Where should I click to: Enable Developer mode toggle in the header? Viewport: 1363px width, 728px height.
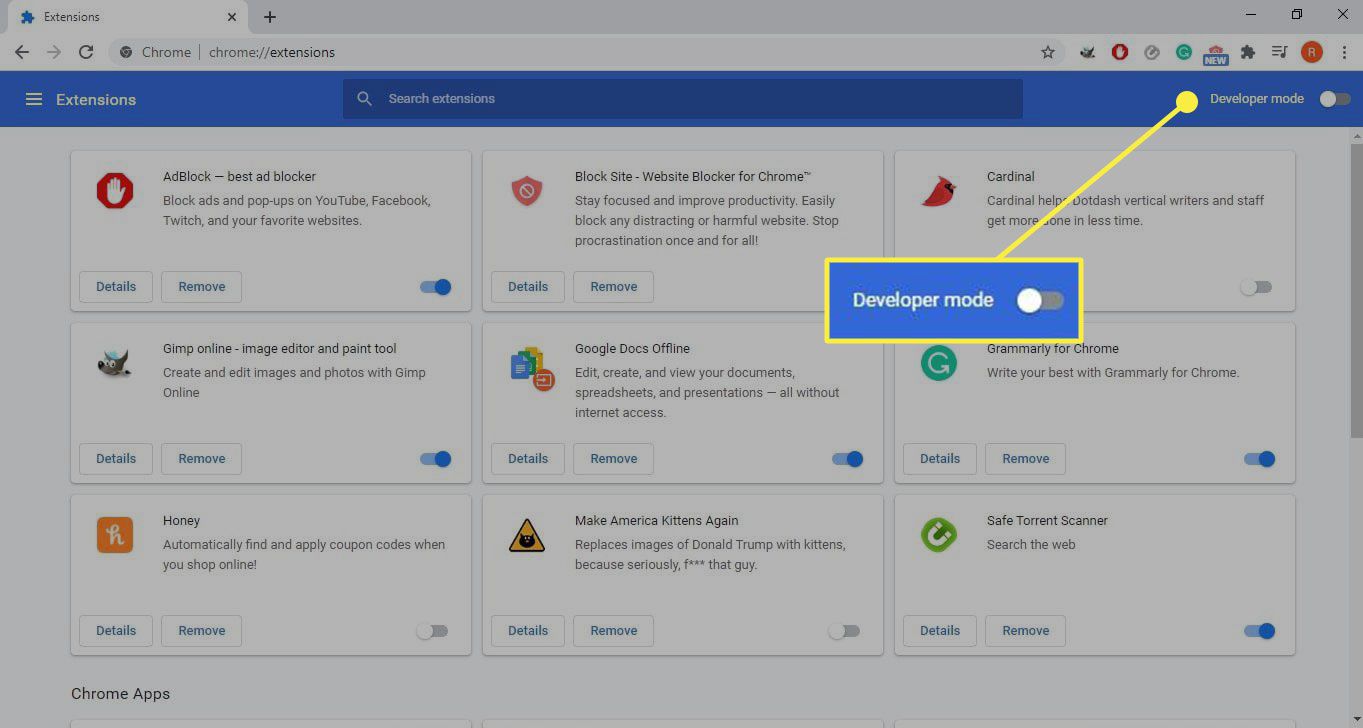1335,99
